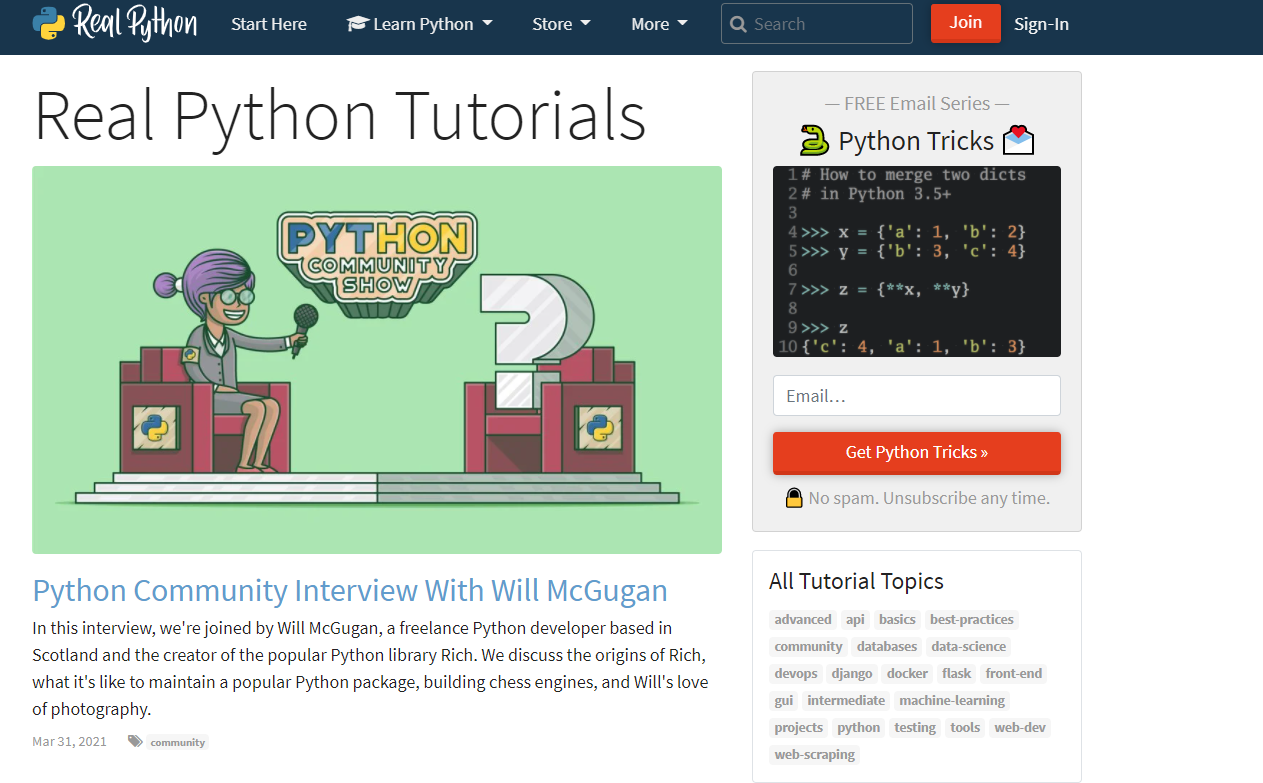Screen dimensions: 1263x783
Task: Select the api topic tag
Action: 855,619
